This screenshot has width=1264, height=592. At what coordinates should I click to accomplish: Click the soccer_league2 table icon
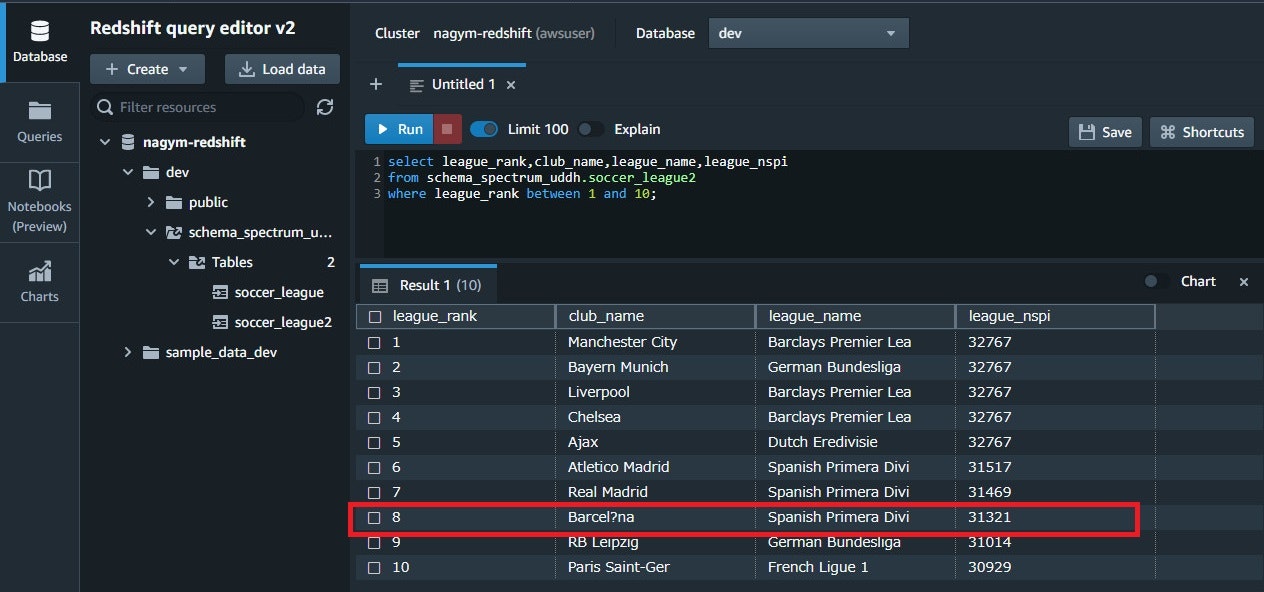pyautogui.click(x=221, y=322)
